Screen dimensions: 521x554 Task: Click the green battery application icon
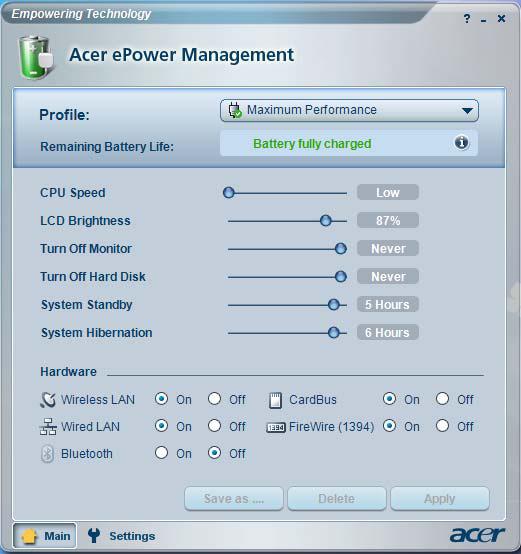click(36, 57)
